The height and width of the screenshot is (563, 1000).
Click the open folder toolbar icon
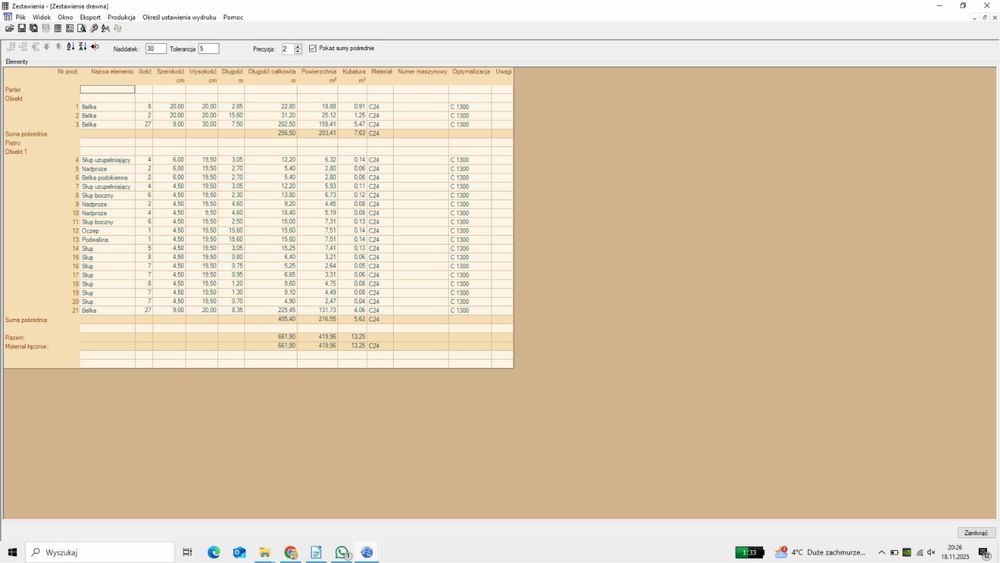tap(10, 28)
